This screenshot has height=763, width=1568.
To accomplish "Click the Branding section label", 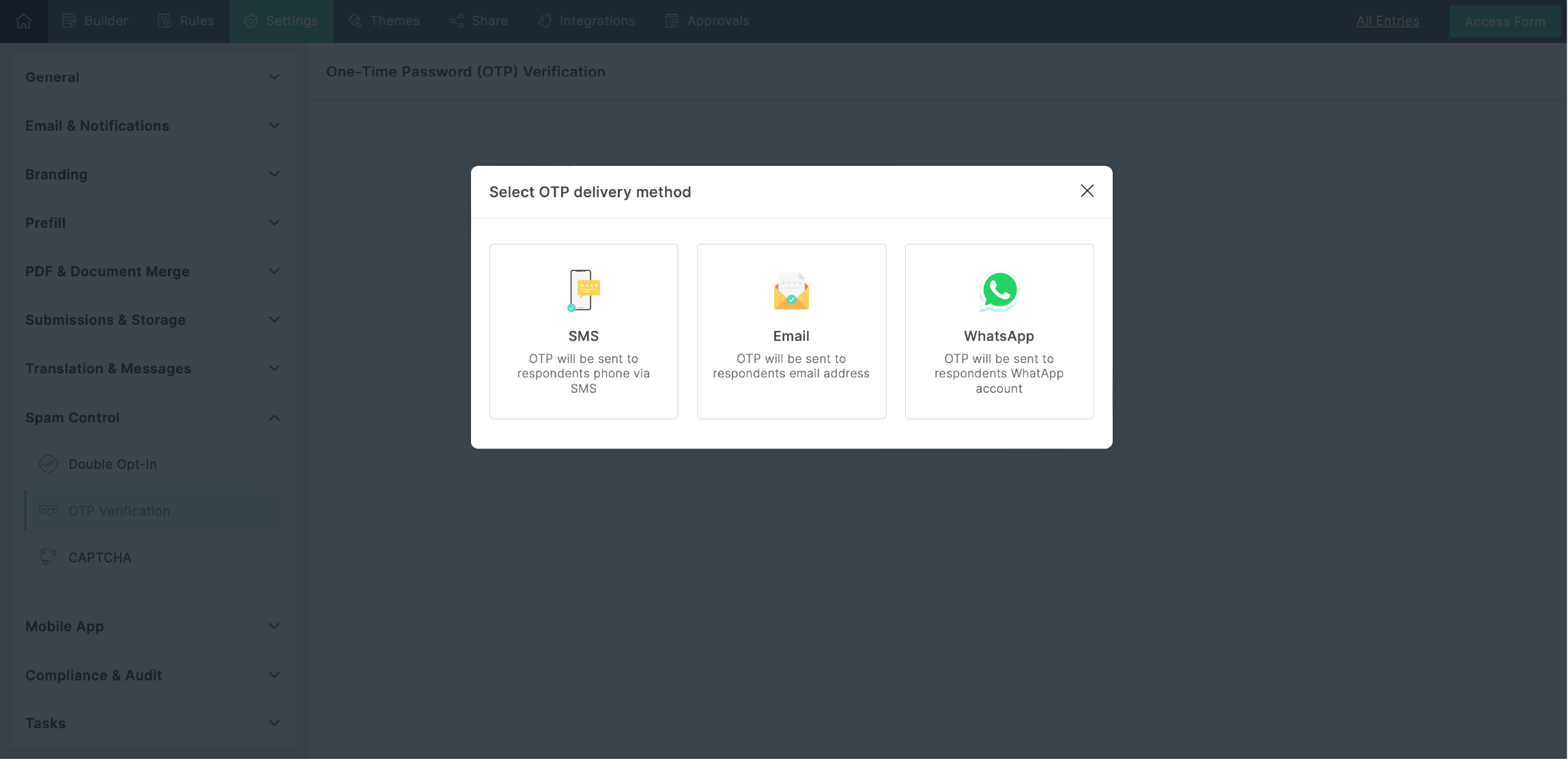I will point(56,174).
